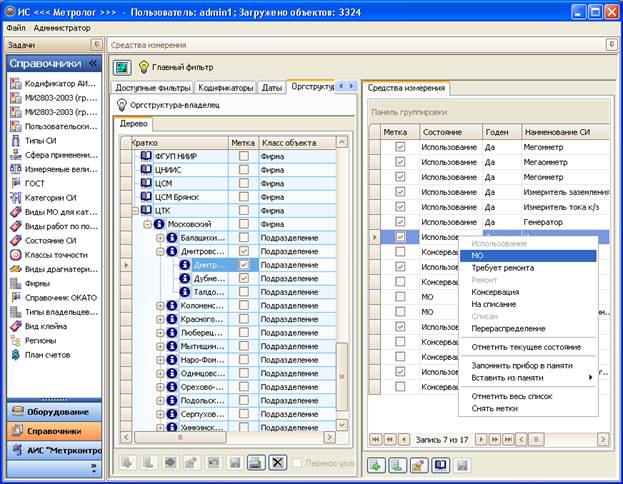The height and width of the screenshot is (484, 623).
Task: Click the lightbulb icon next to Оргструктура-владелец
Action: 122,104
